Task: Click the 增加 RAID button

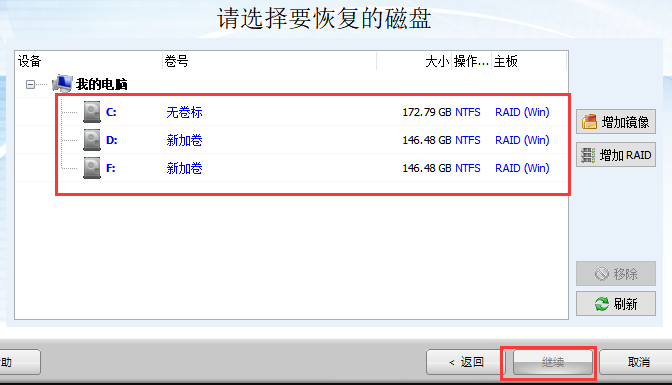Action: (x=616, y=155)
